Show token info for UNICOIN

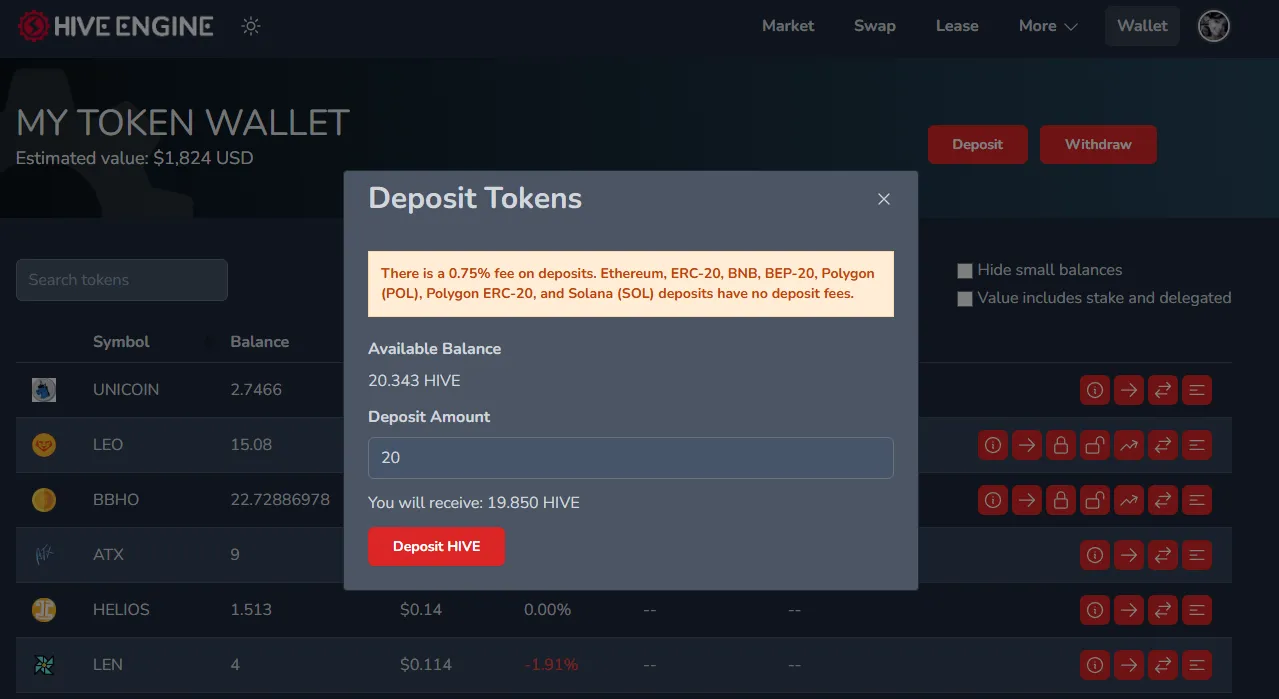[1095, 390]
